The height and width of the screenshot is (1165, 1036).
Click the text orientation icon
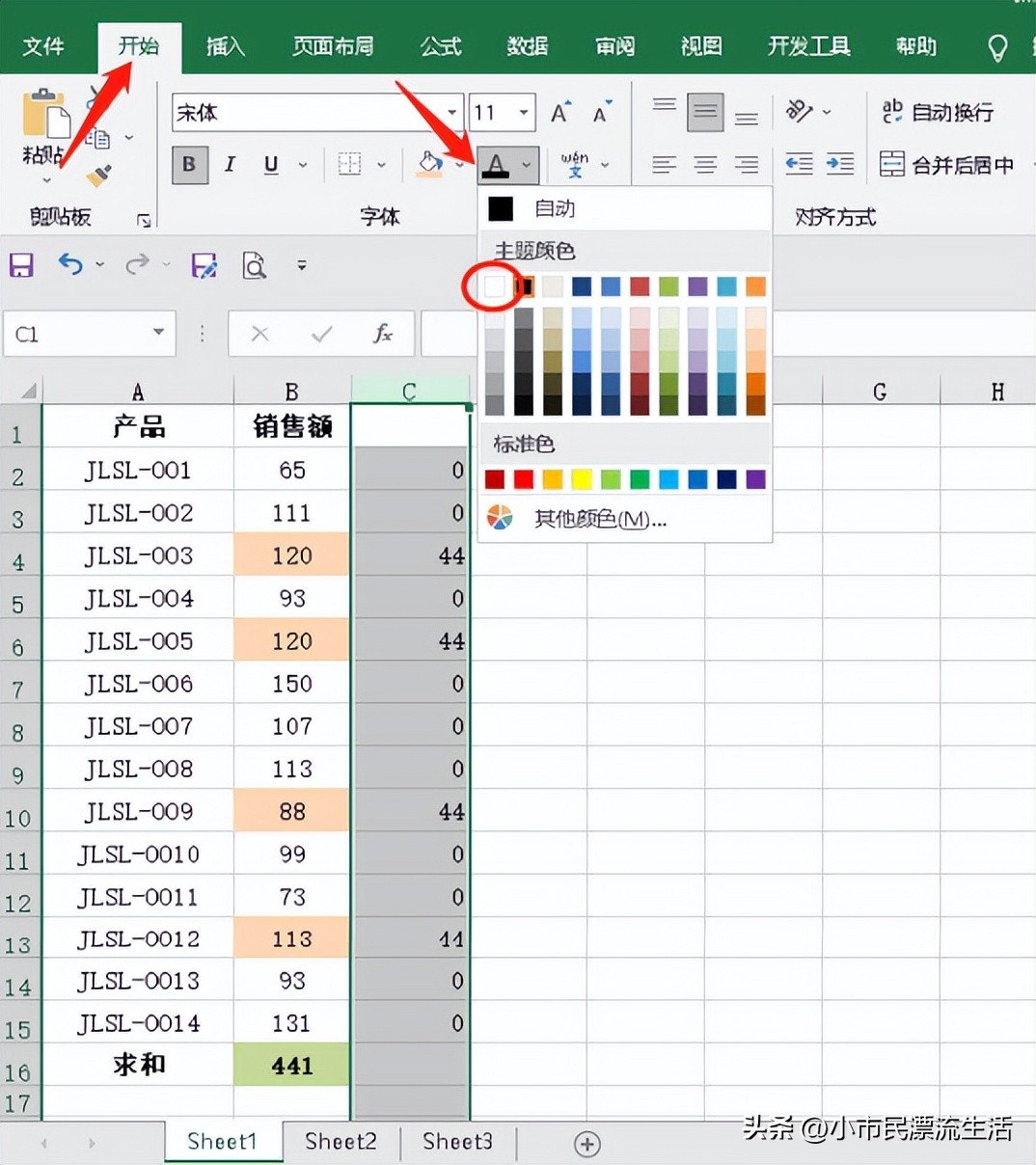click(800, 112)
